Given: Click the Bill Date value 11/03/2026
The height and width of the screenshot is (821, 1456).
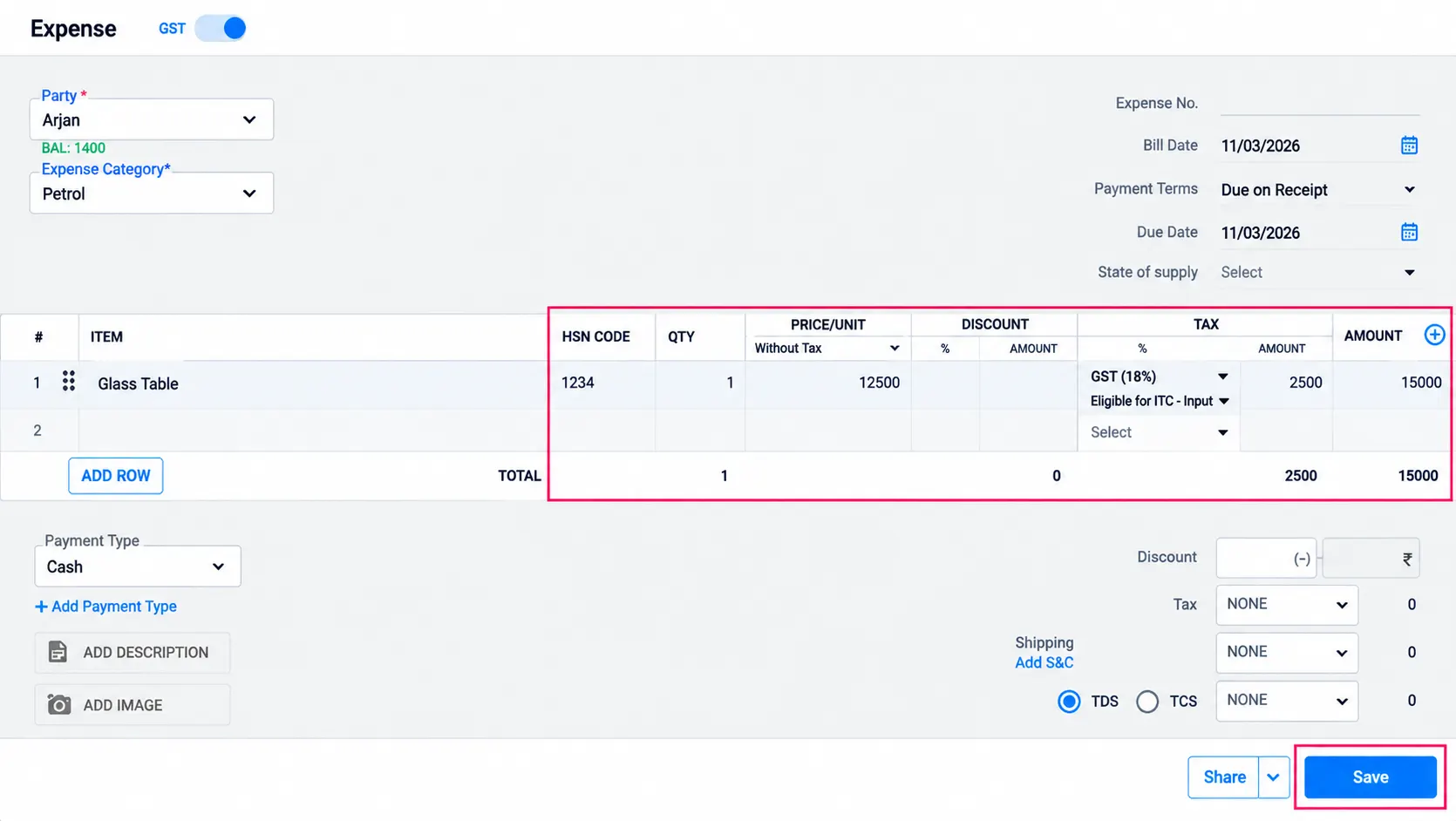Looking at the screenshot, I should click(x=1260, y=146).
